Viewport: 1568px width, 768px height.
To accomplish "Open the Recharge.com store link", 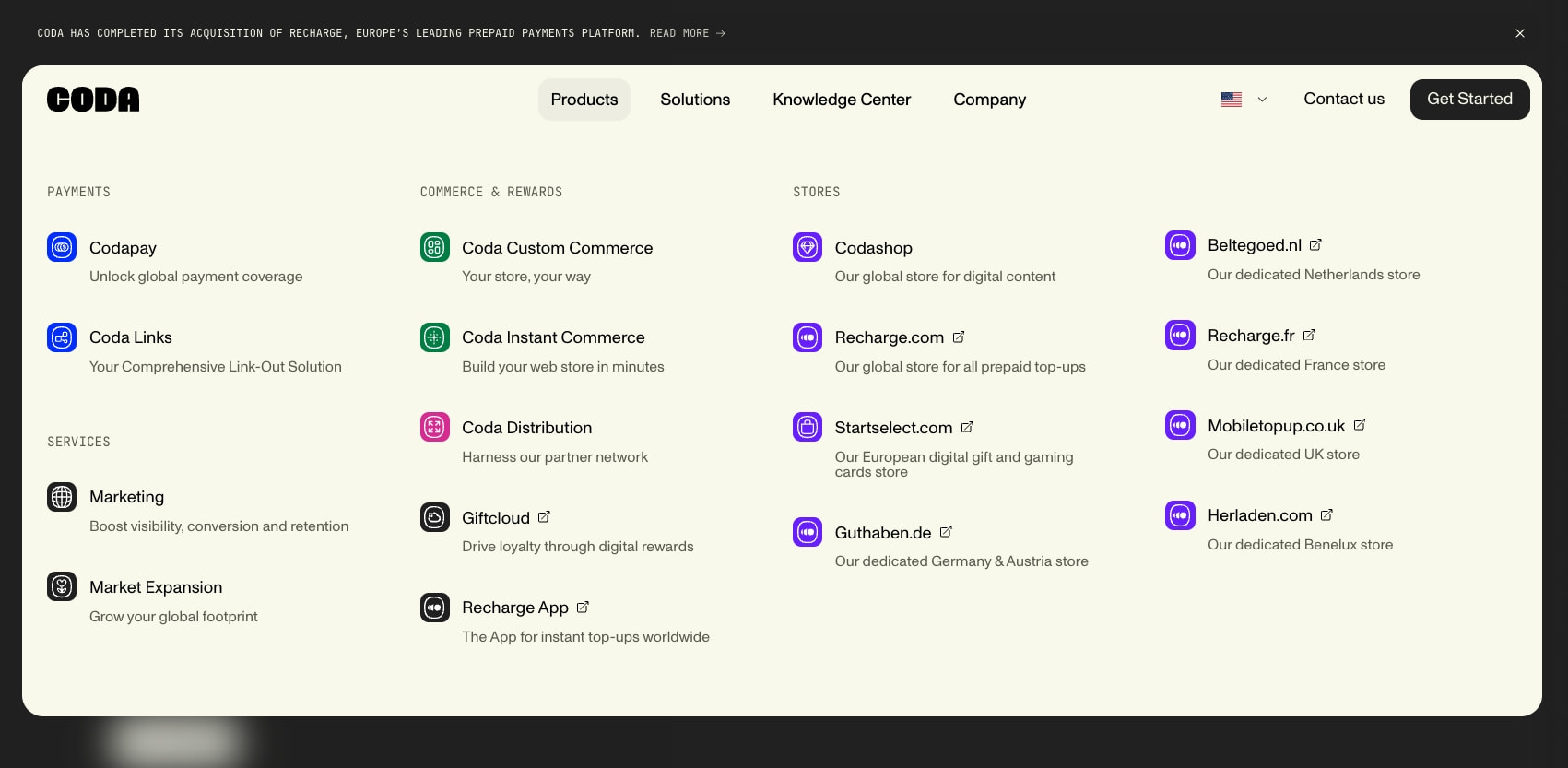I will tap(890, 337).
